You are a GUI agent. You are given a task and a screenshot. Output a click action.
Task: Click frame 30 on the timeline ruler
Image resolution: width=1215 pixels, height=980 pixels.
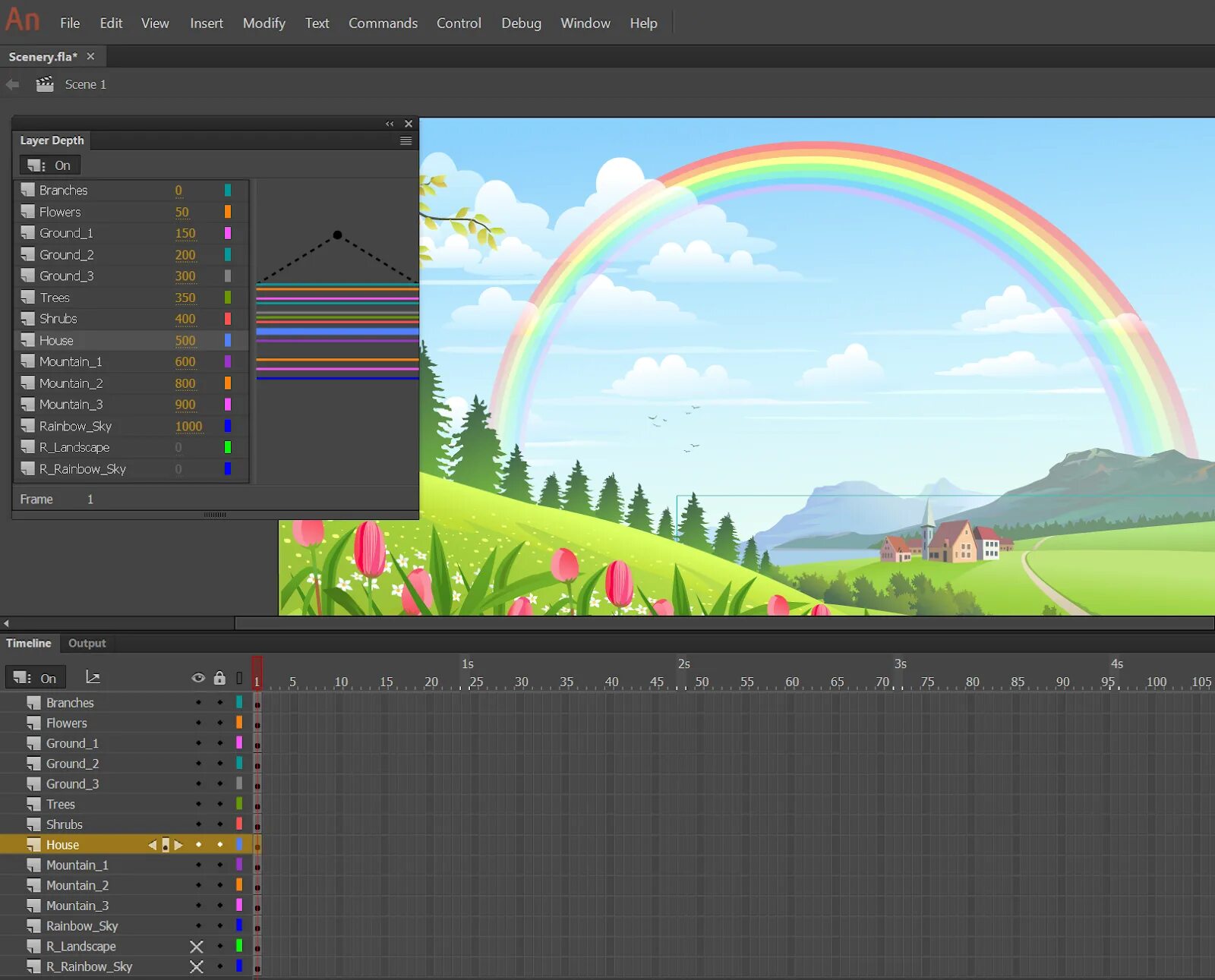pos(521,682)
